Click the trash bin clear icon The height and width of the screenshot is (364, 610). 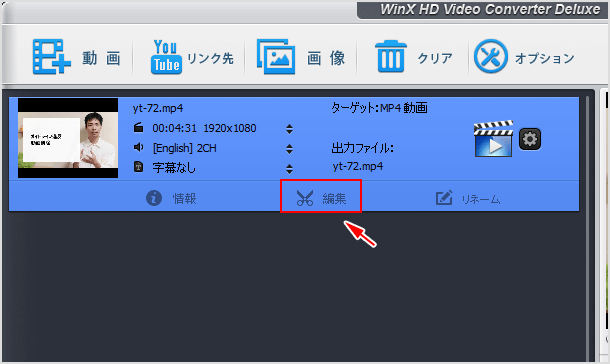coord(391,57)
